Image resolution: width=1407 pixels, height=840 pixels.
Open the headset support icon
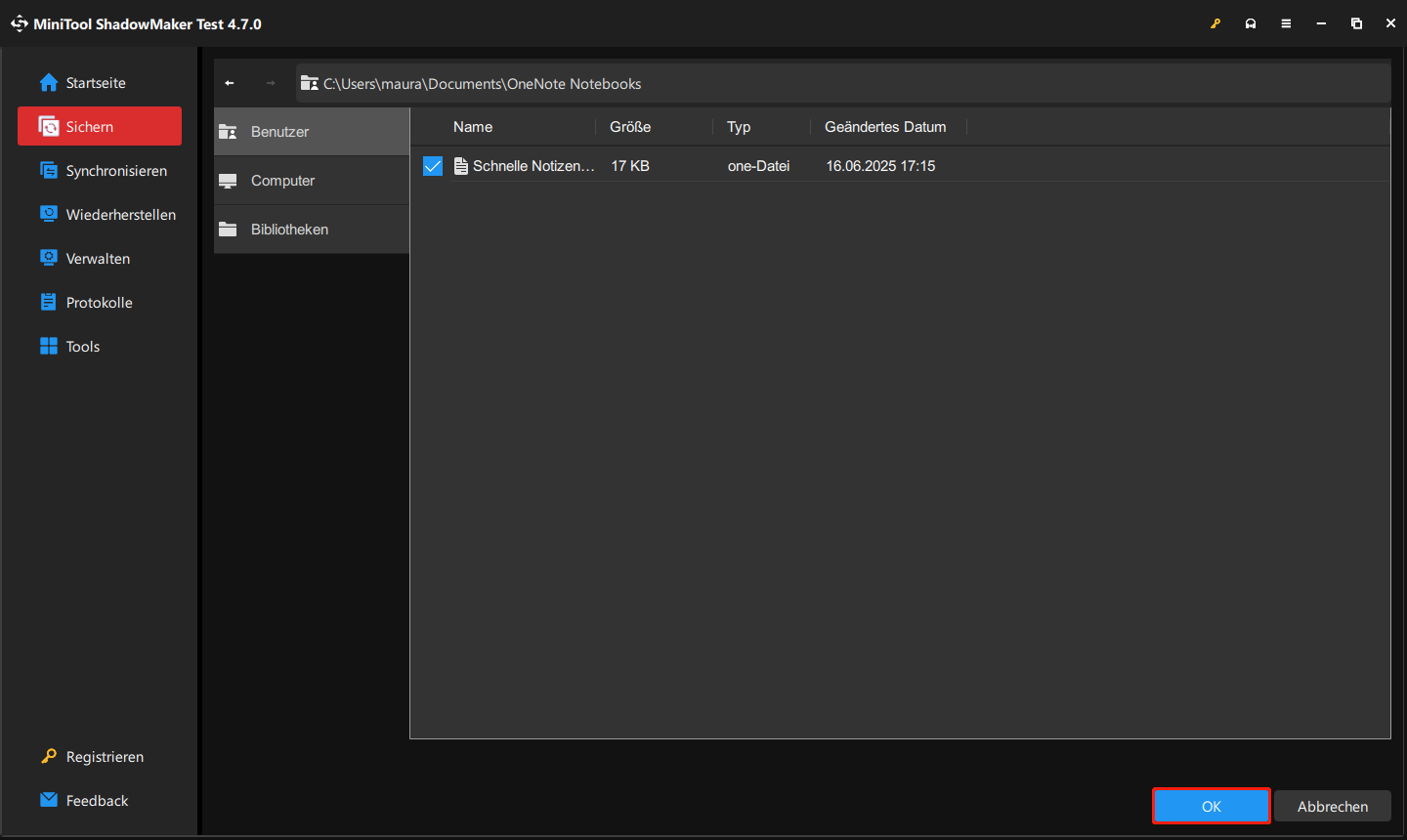pos(1251,23)
